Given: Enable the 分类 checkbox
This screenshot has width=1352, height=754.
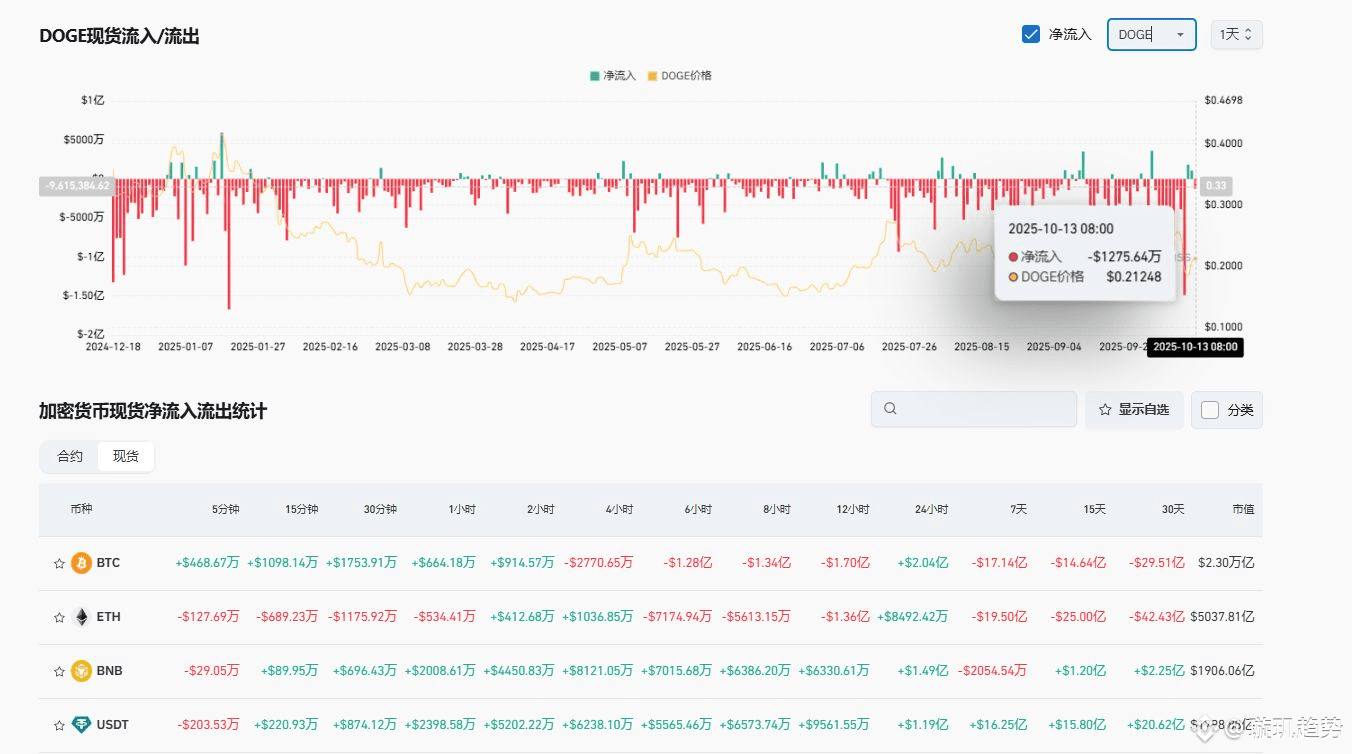Looking at the screenshot, I should click(1210, 410).
